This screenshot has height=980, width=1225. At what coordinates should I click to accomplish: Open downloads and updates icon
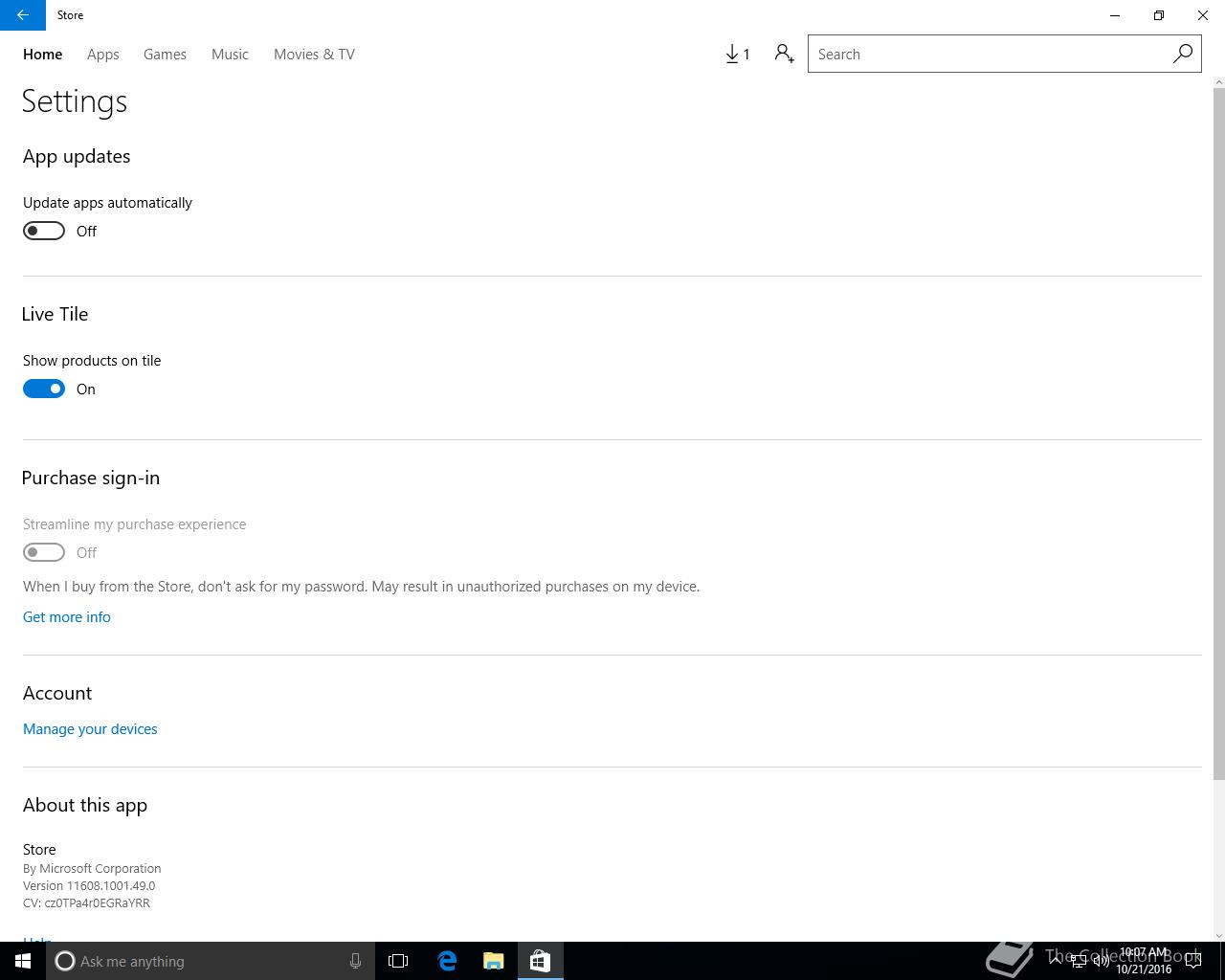click(737, 55)
